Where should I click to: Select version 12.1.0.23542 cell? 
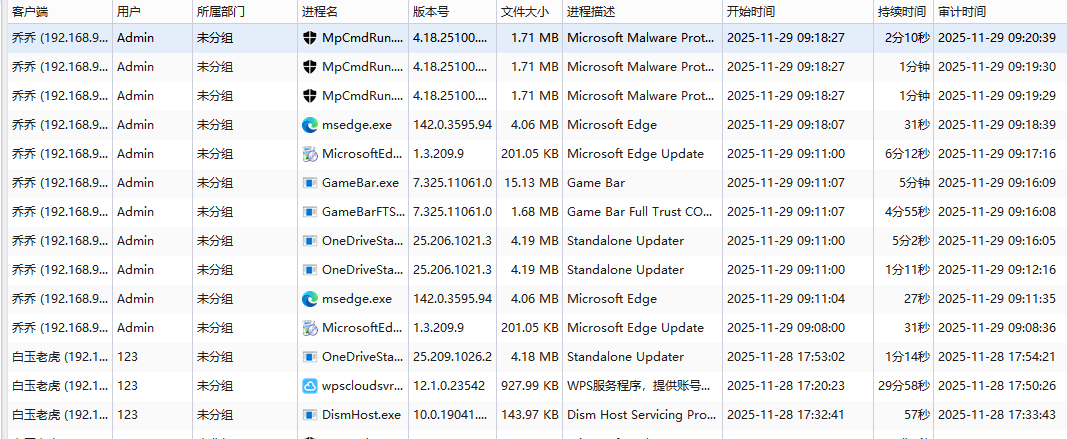pos(449,386)
